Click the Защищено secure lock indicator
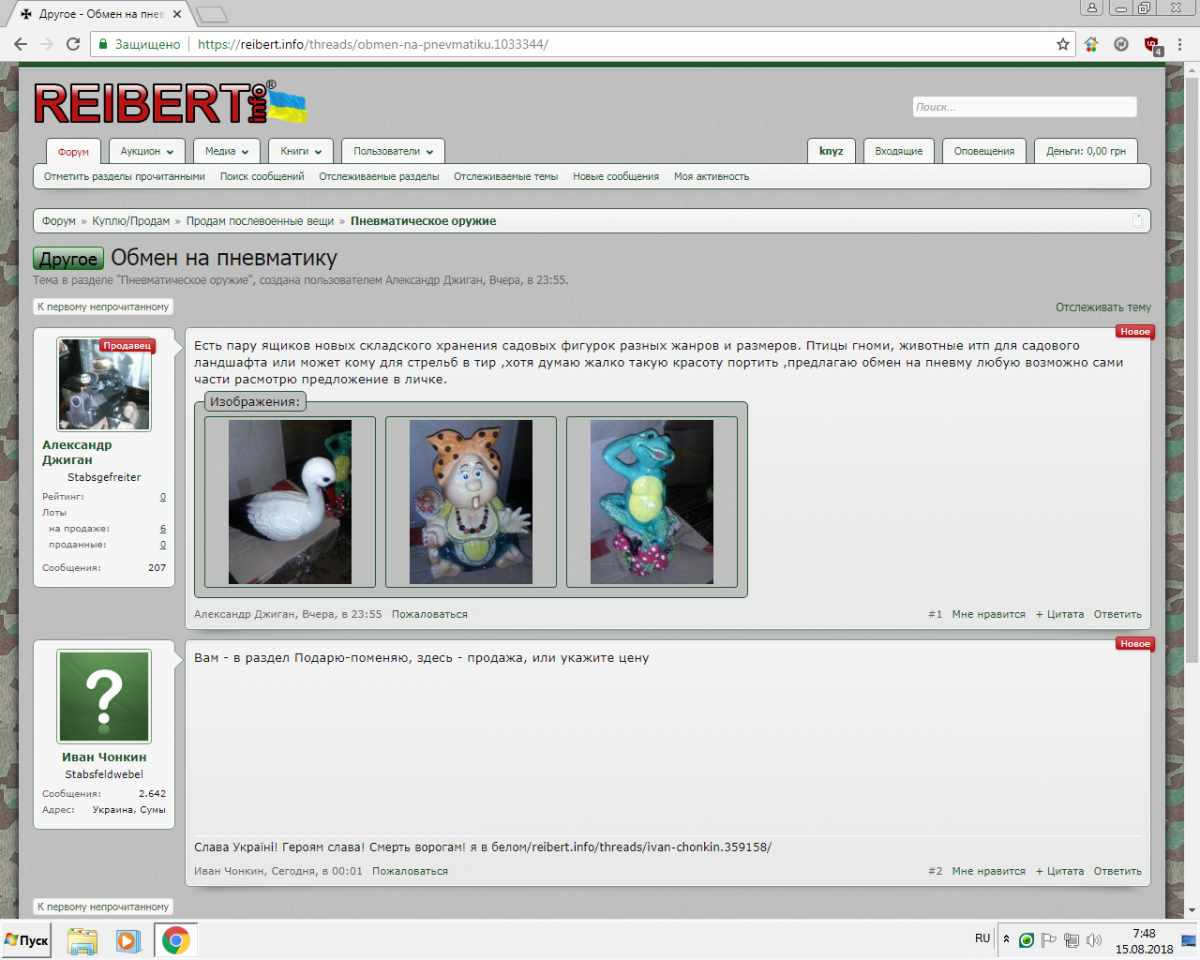1200x960 pixels. (x=138, y=44)
